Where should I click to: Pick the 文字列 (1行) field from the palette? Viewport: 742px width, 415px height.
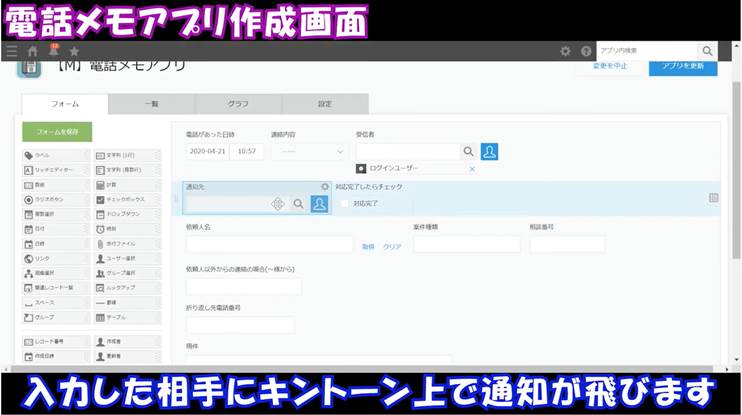(127, 155)
